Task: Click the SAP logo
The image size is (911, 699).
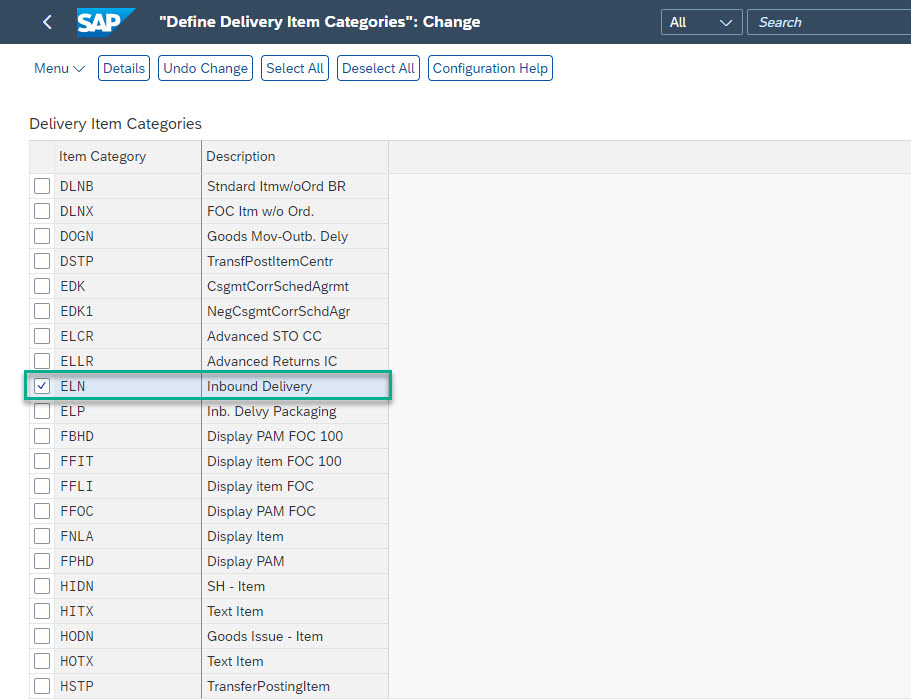Action: tap(106, 22)
